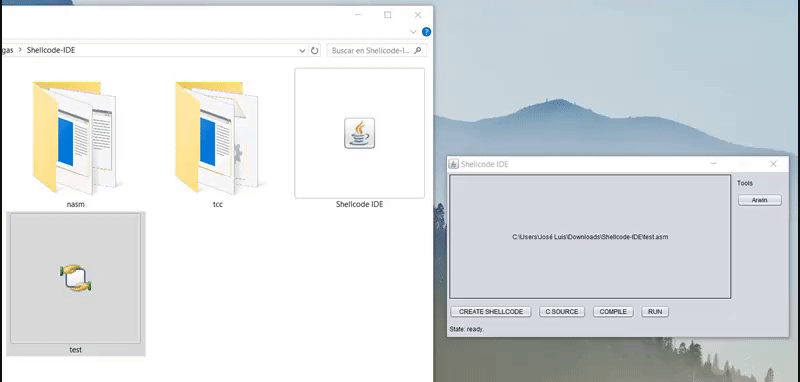Select the Shellcode IDE Java file icon
Image resolution: width=800 pixels, height=382 pixels.
(x=359, y=133)
